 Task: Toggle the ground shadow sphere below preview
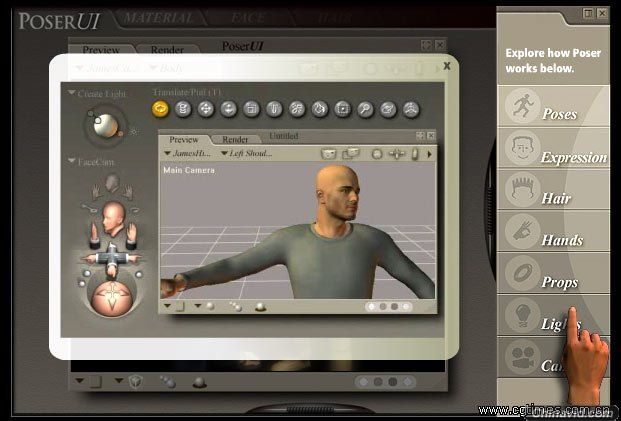click(x=261, y=307)
